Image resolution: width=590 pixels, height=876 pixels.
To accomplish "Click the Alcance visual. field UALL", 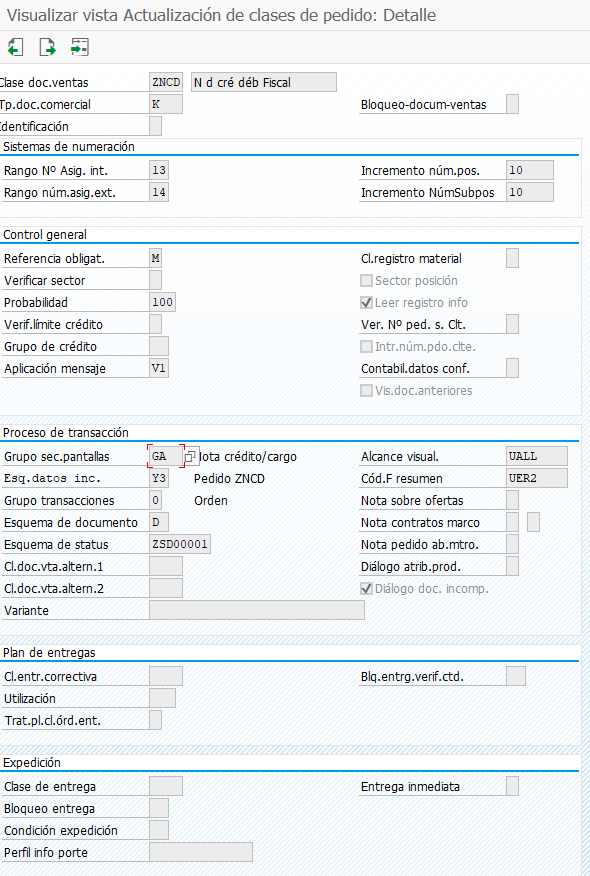I will [537, 456].
